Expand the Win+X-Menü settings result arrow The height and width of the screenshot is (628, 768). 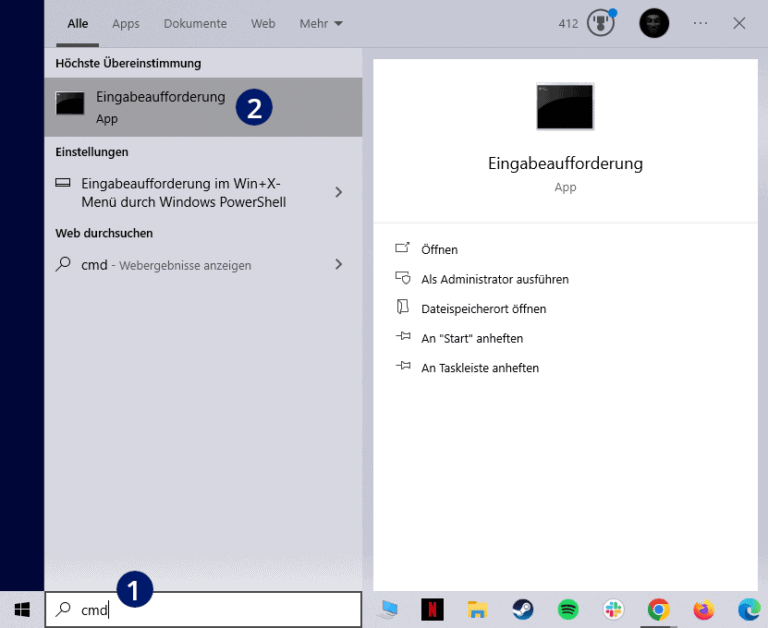(x=339, y=192)
